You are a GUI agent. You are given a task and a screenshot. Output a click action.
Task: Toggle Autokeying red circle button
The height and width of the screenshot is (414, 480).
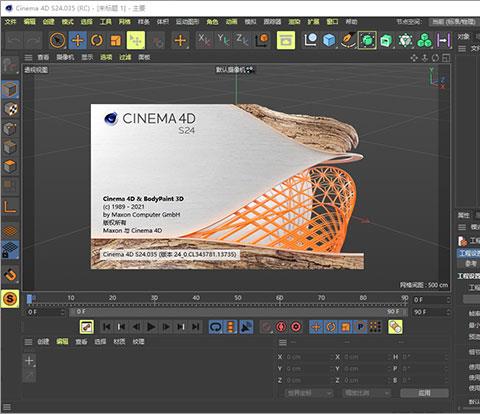(281, 327)
